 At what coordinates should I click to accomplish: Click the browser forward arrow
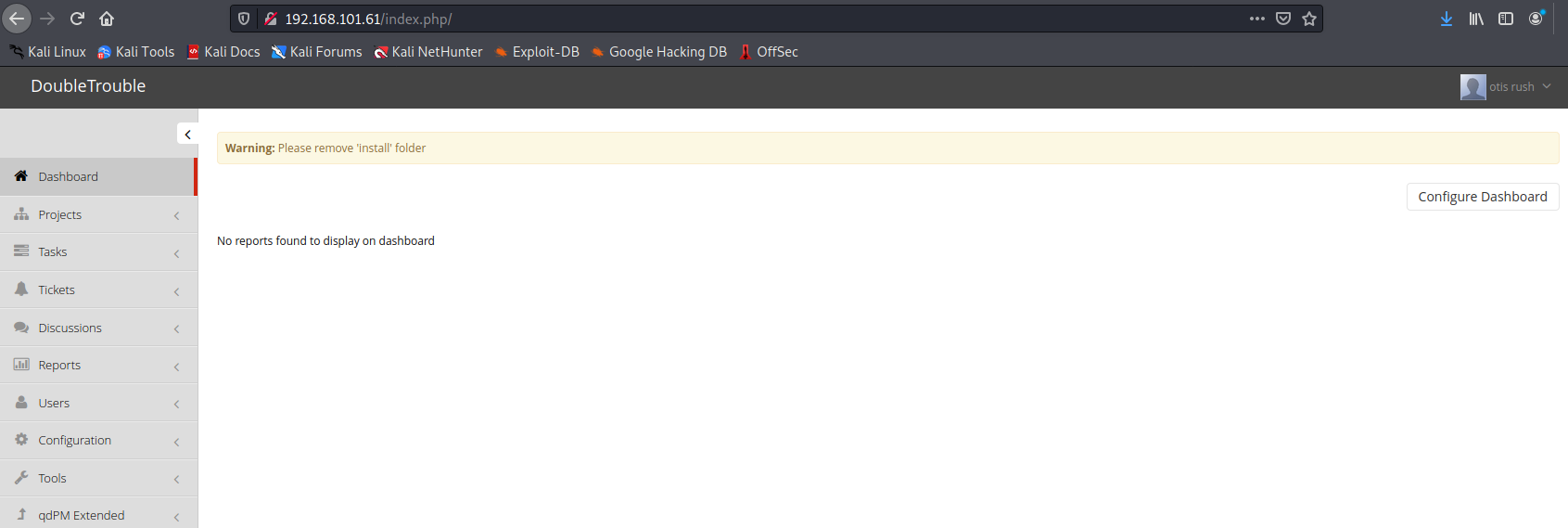coord(47,19)
